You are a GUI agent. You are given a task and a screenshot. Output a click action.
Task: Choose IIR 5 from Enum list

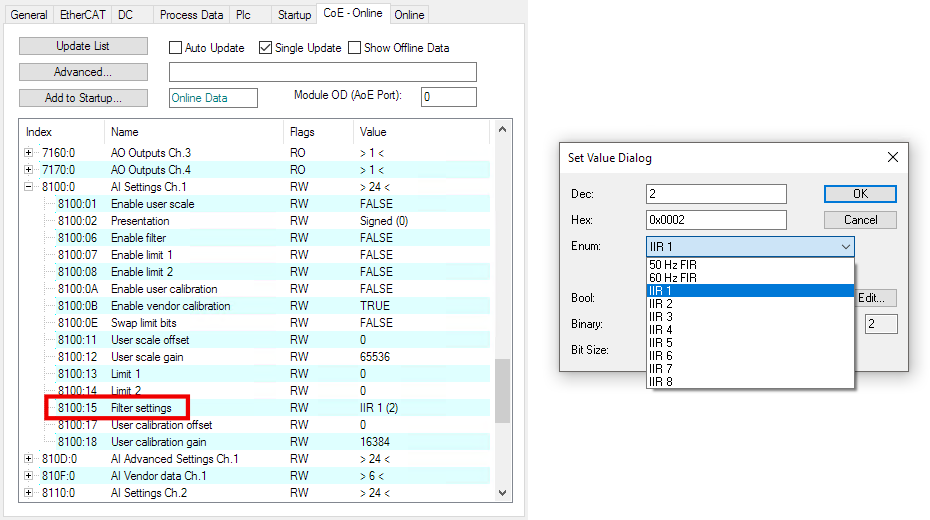pyautogui.click(x=750, y=343)
